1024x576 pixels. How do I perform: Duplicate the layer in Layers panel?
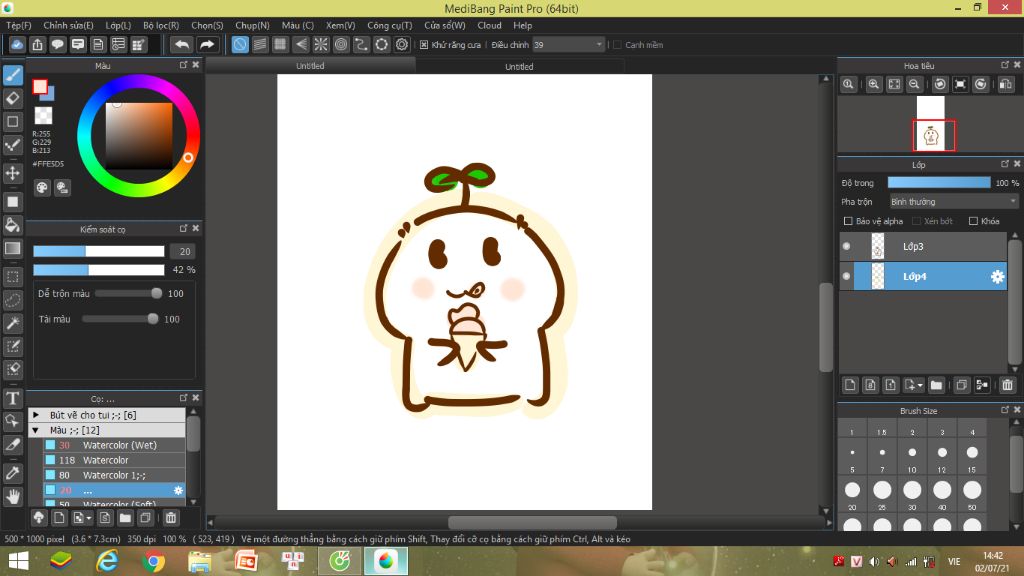point(961,385)
